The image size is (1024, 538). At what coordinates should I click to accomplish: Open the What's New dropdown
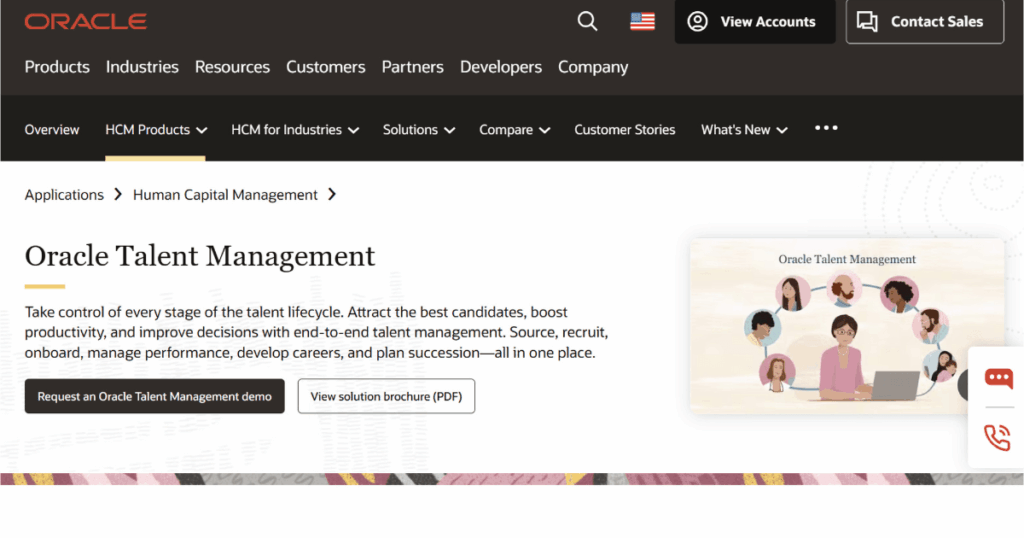(x=744, y=130)
